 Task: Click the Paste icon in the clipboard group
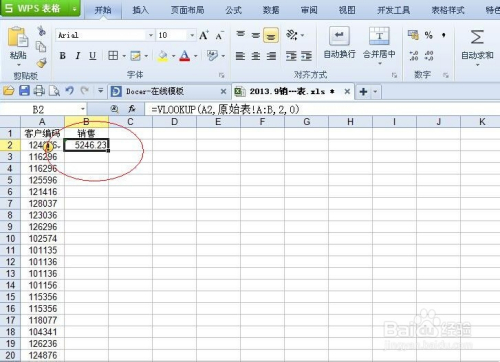(x=18, y=37)
